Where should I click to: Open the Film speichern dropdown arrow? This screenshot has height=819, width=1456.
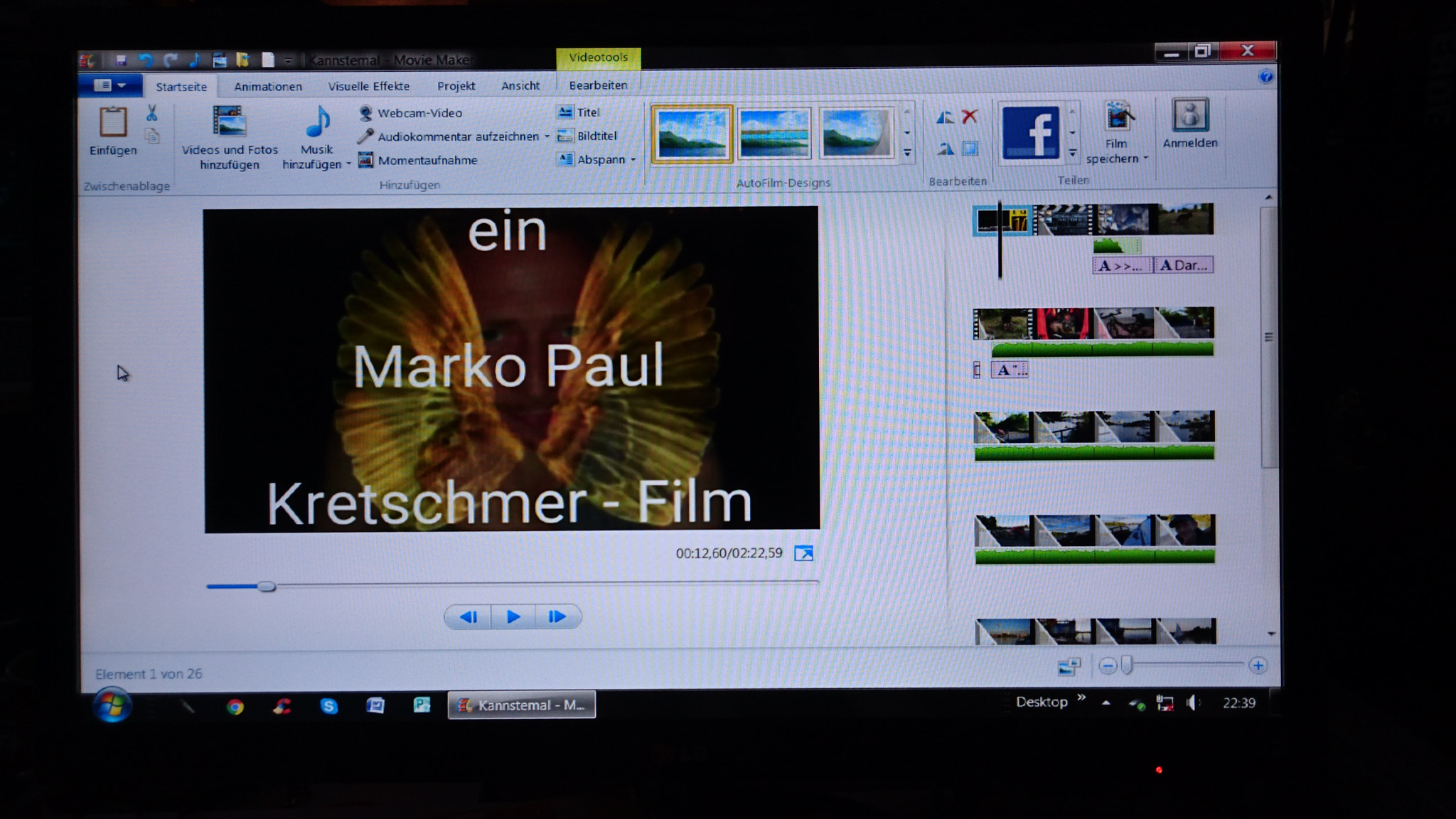1145,159
